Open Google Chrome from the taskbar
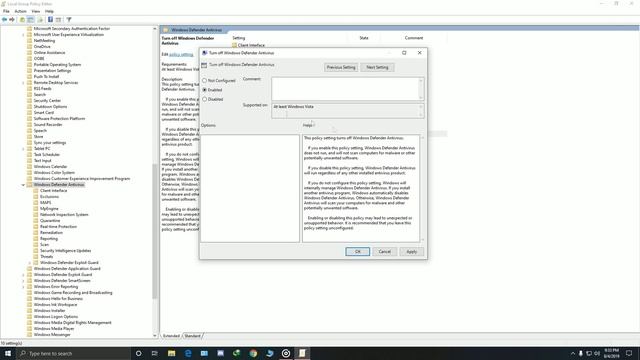 [253, 353]
